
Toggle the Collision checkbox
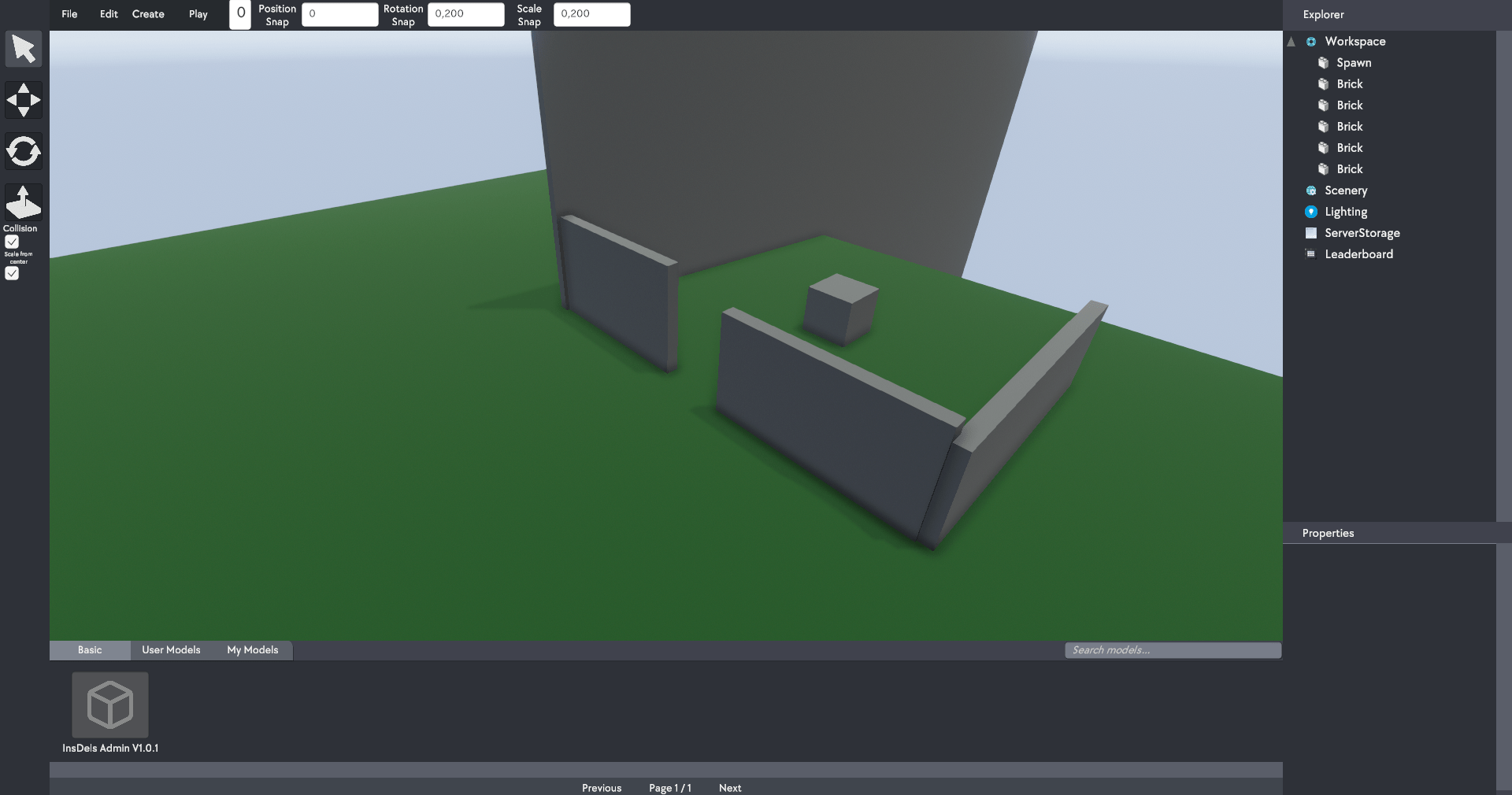(12, 242)
